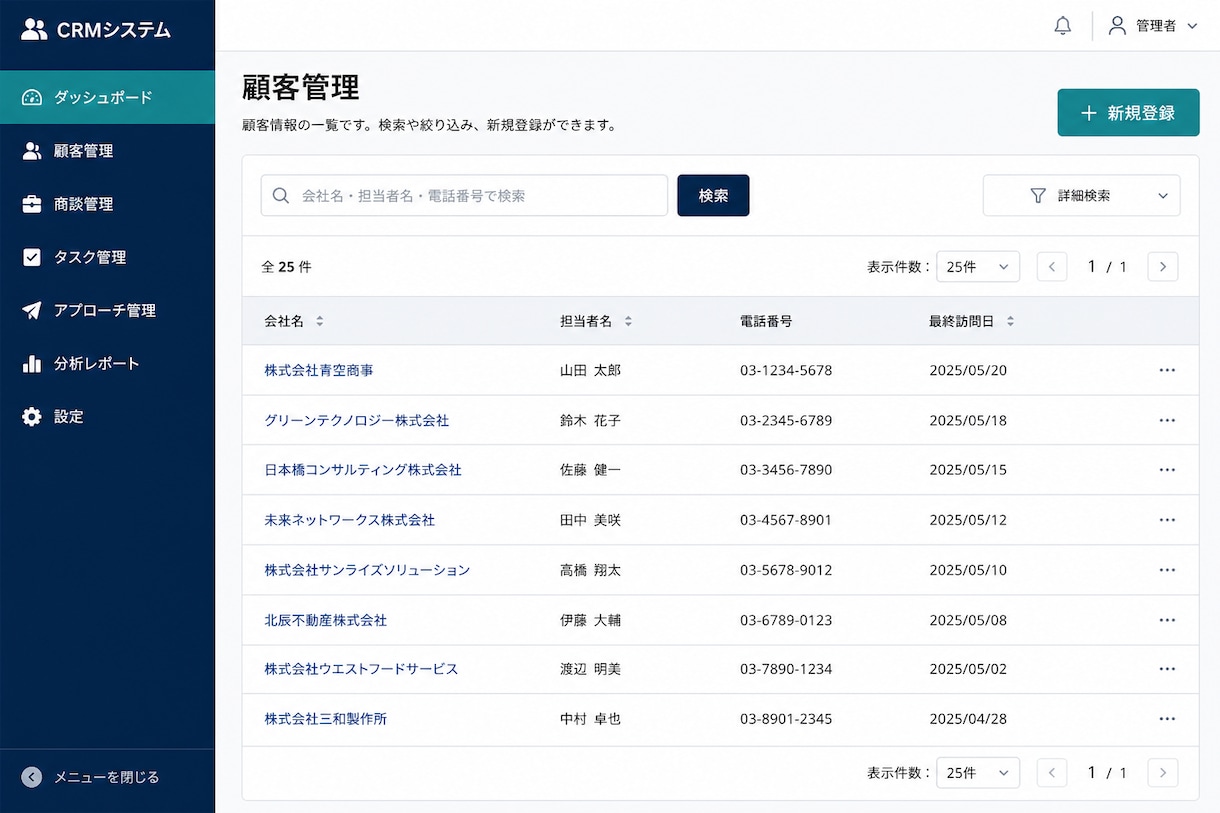Open 設定 in sidebar
This screenshot has width=1220, height=813.
tap(107, 416)
